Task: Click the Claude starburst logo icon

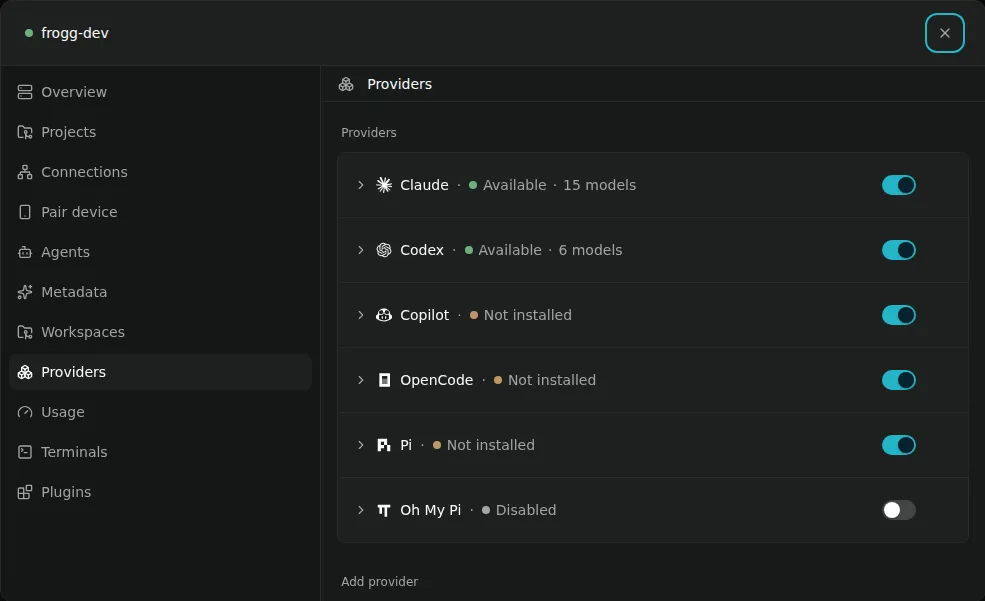Action: click(x=384, y=185)
